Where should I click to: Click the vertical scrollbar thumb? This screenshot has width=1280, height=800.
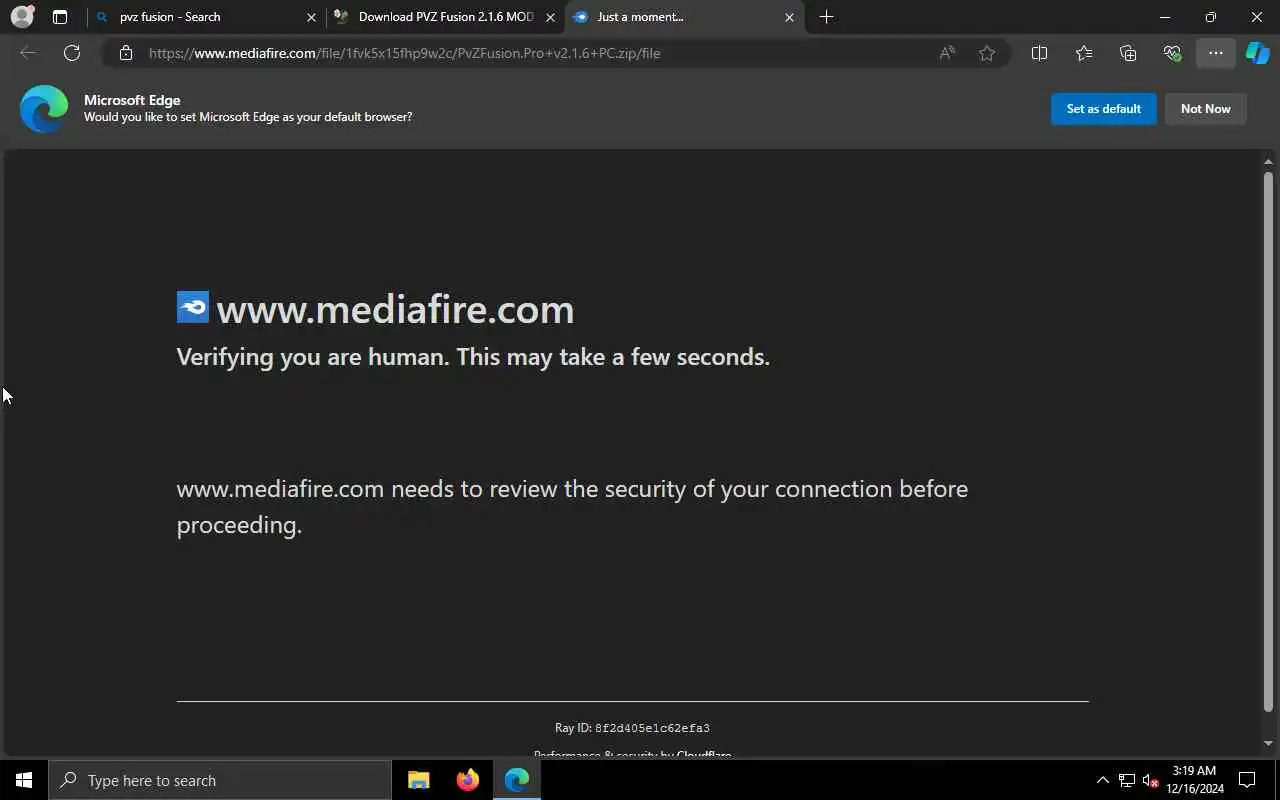coord(1268,442)
